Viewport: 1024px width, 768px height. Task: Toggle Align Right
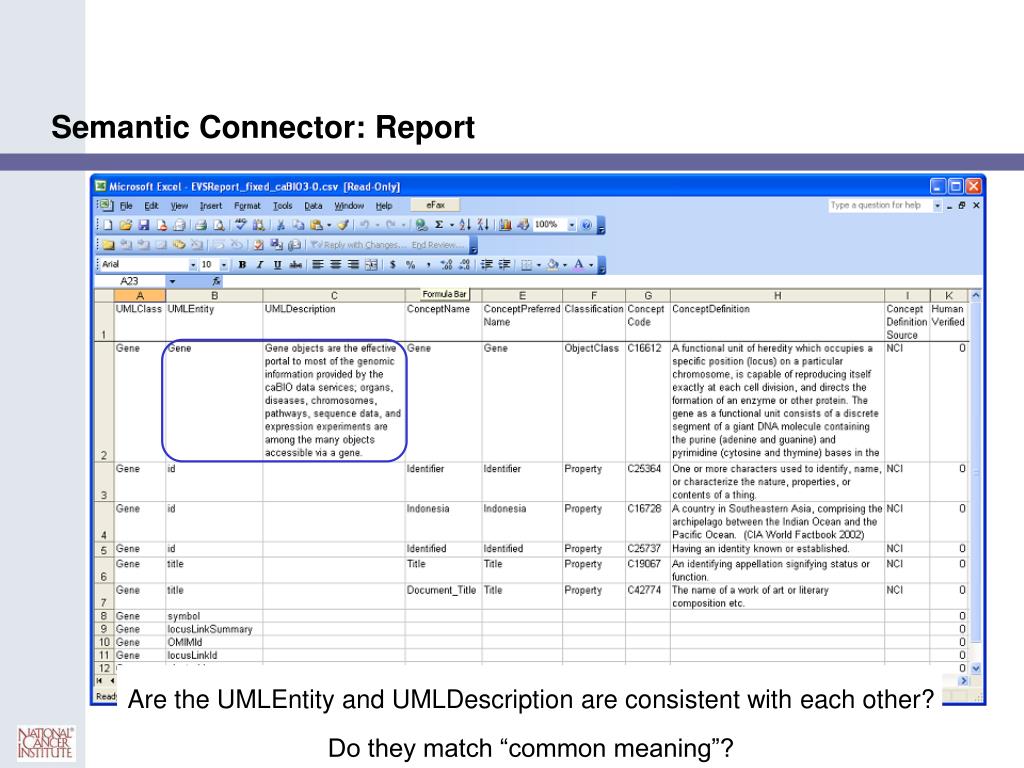[353, 264]
